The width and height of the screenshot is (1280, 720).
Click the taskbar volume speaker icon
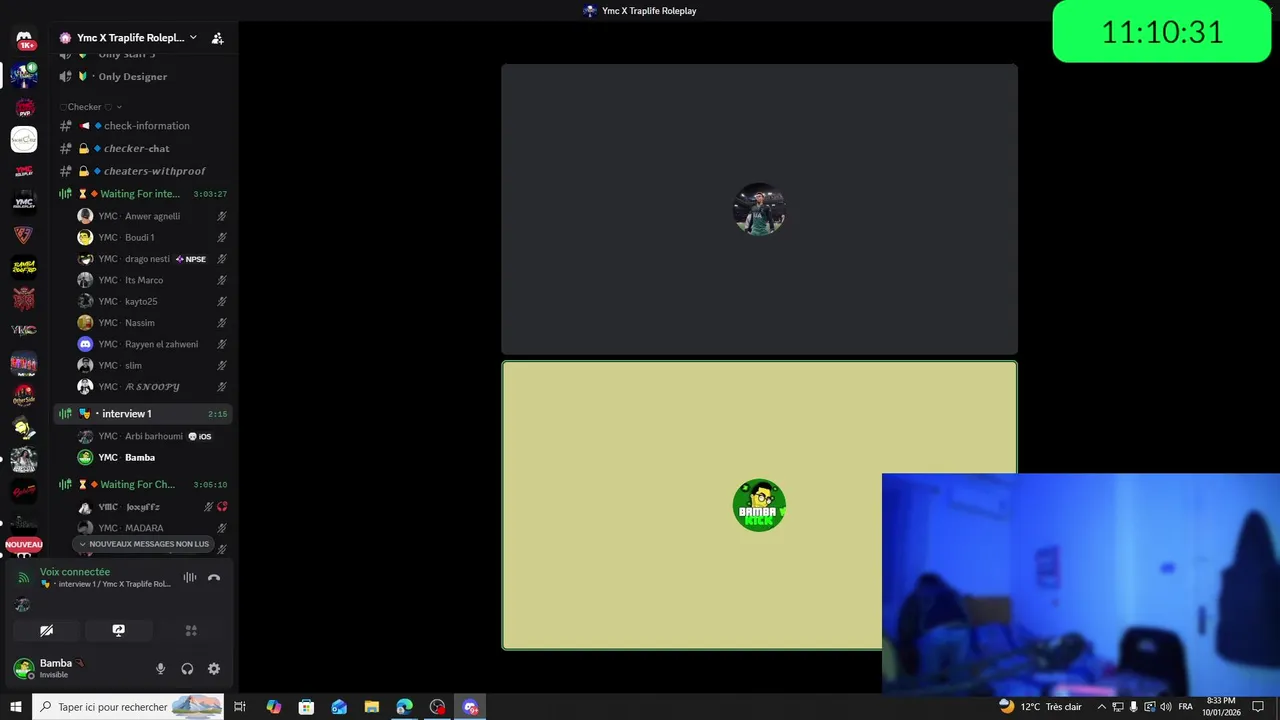(x=1165, y=707)
